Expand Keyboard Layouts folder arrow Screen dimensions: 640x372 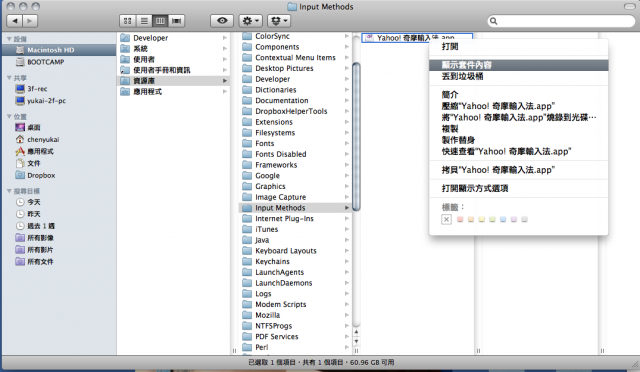coord(347,251)
